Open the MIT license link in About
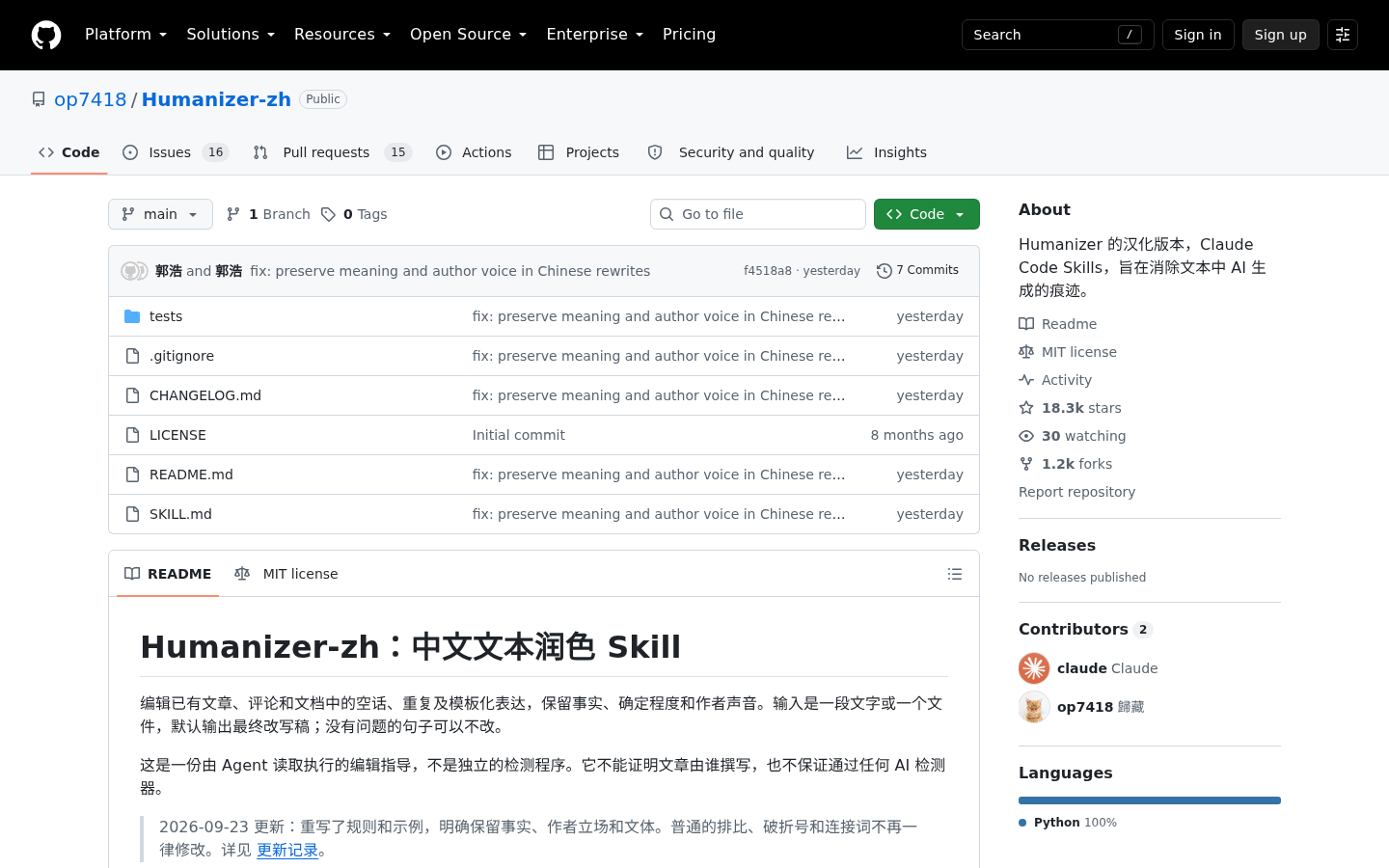The height and width of the screenshot is (868, 1389). [1068, 352]
